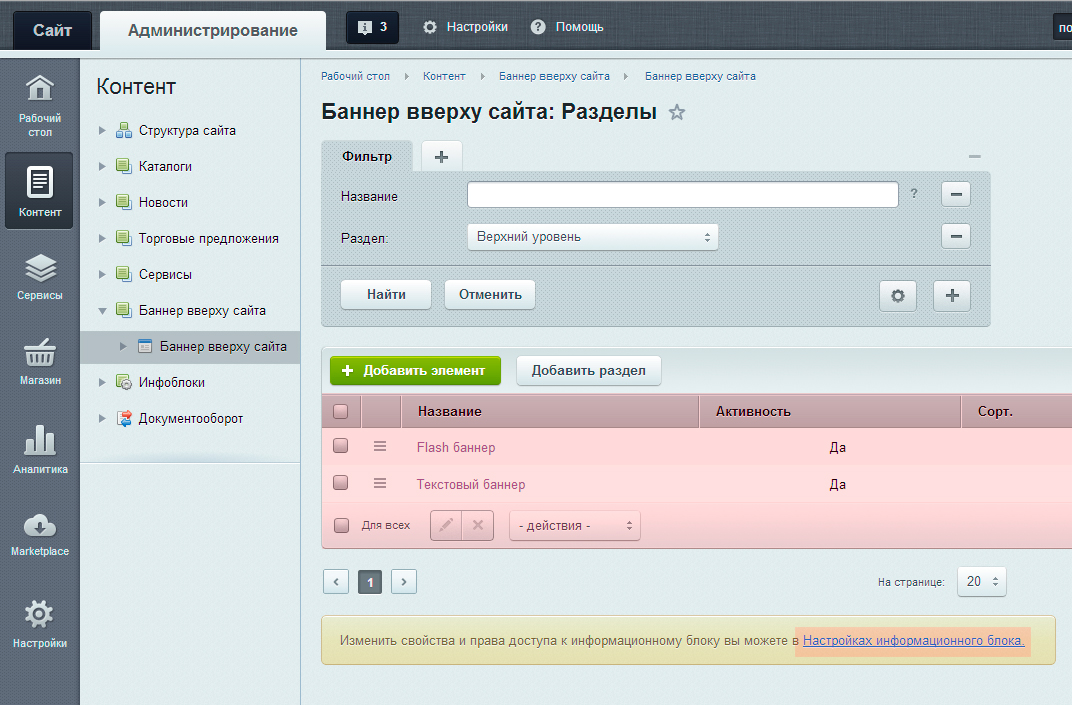The width and height of the screenshot is (1072, 705).
Task: Add page to favorites with star icon
Action: coord(677,112)
